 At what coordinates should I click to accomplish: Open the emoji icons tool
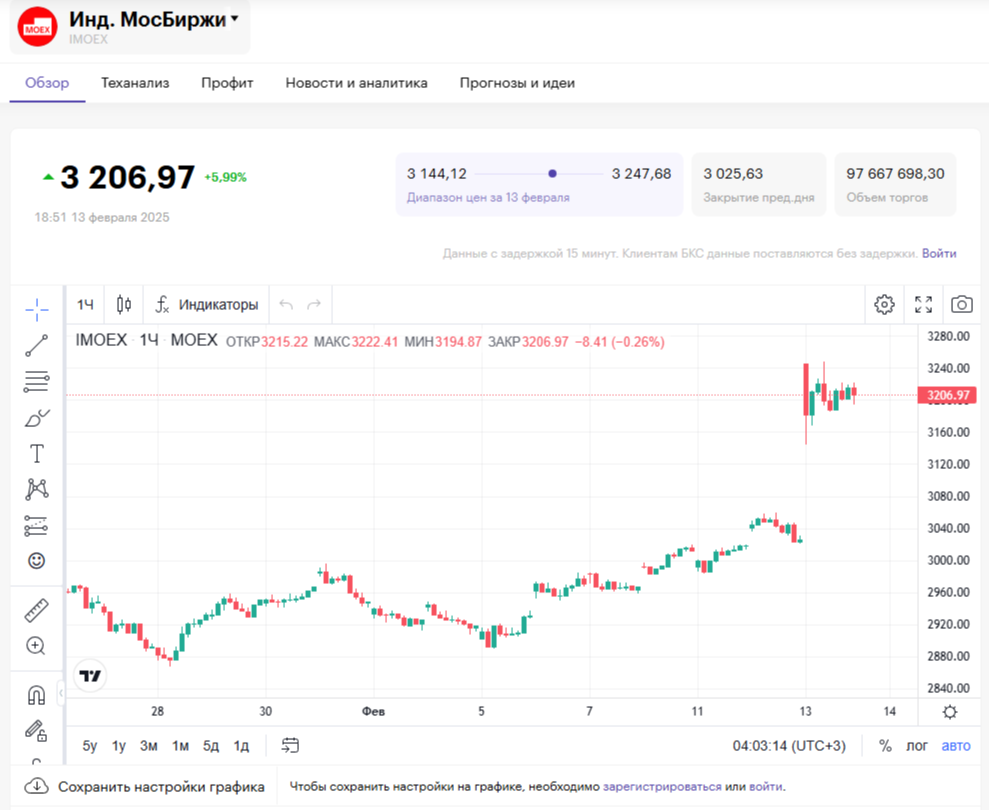point(37,561)
